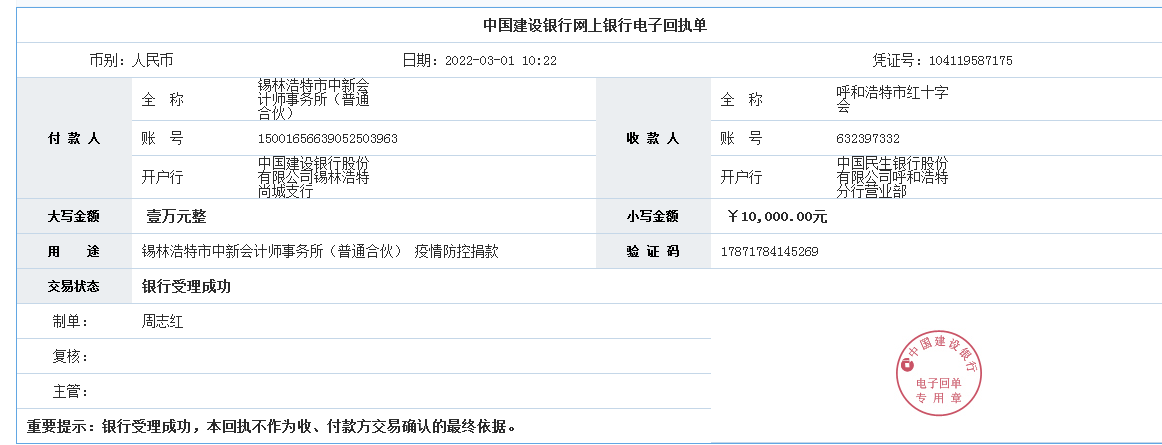Click the payer 全称 label

[x=163, y=99]
